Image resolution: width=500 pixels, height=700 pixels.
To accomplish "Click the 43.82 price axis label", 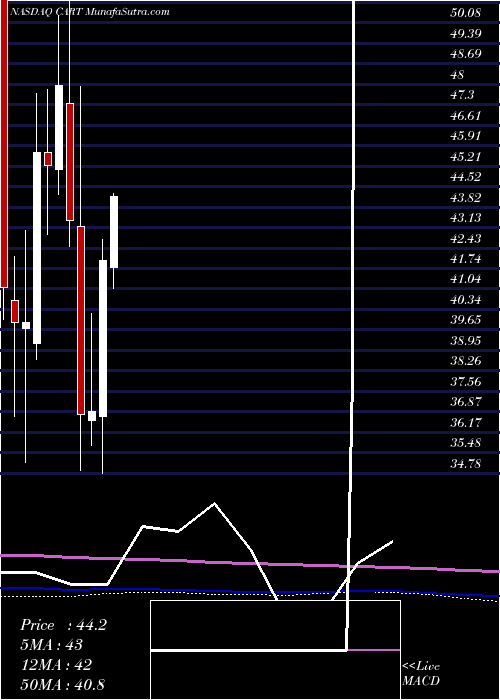I will click(465, 197).
